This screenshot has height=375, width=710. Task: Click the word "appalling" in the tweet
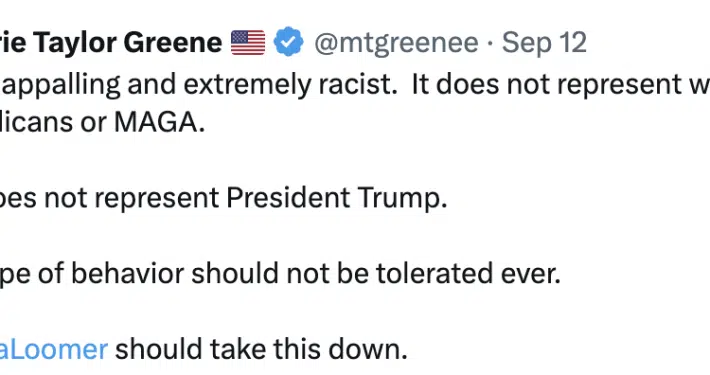click(60, 85)
